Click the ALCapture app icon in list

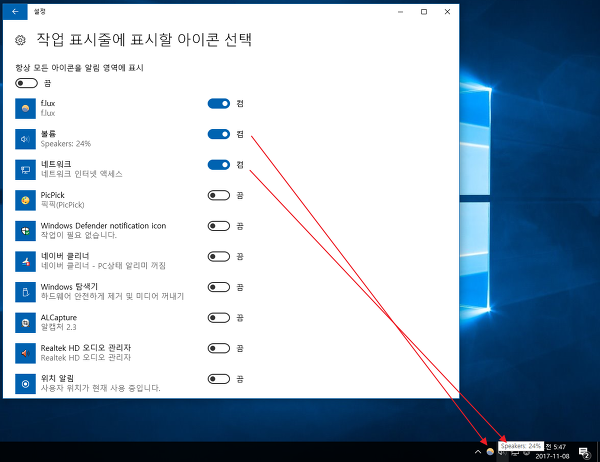pyautogui.click(x=25, y=323)
